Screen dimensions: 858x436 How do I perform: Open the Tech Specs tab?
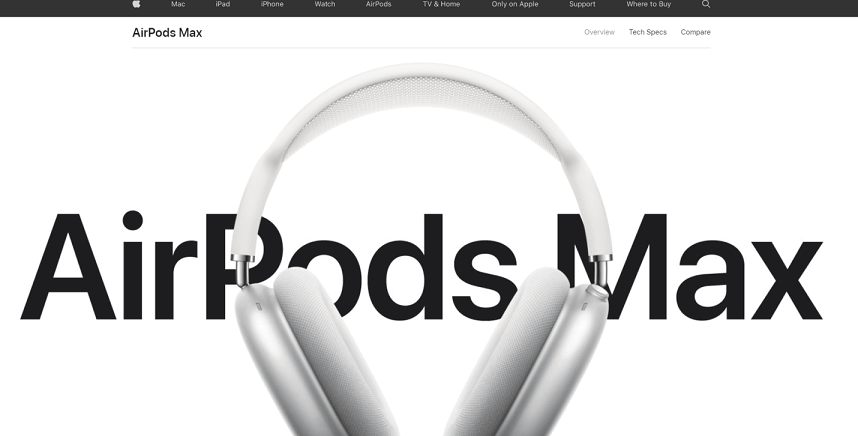(647, 32)
